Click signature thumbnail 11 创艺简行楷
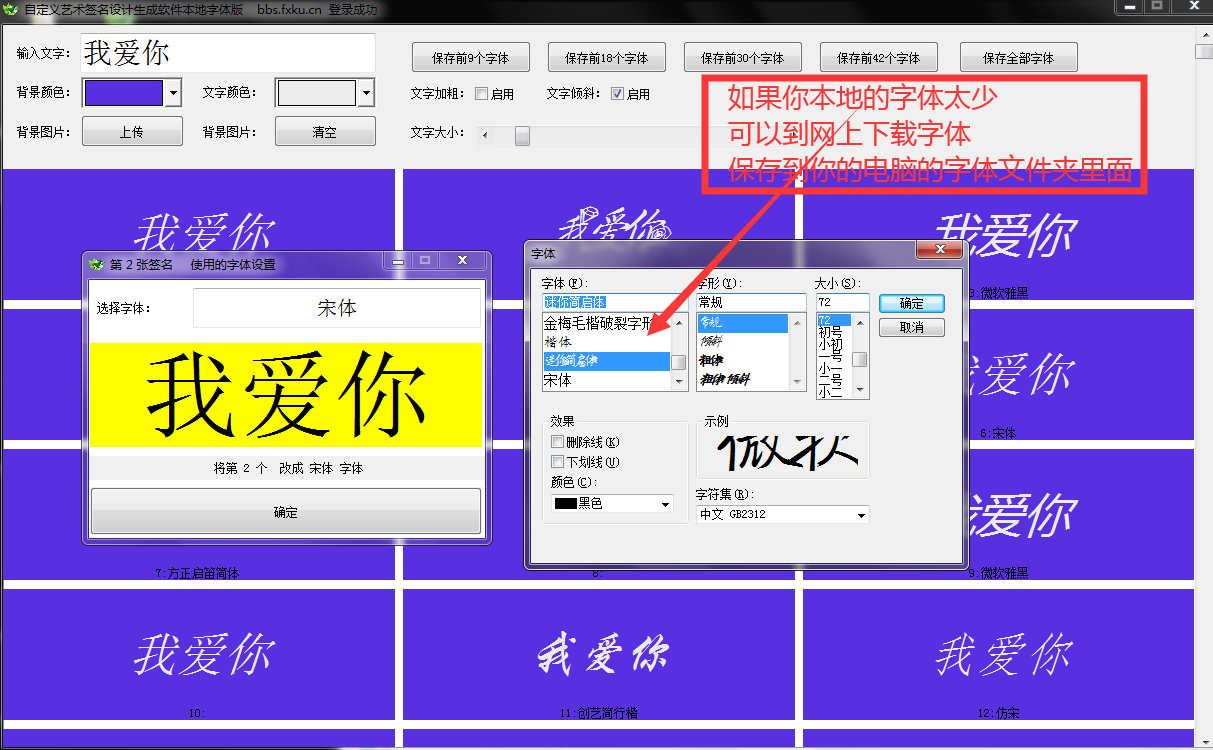Screen dimensions: 1213x750 (600, 655)
